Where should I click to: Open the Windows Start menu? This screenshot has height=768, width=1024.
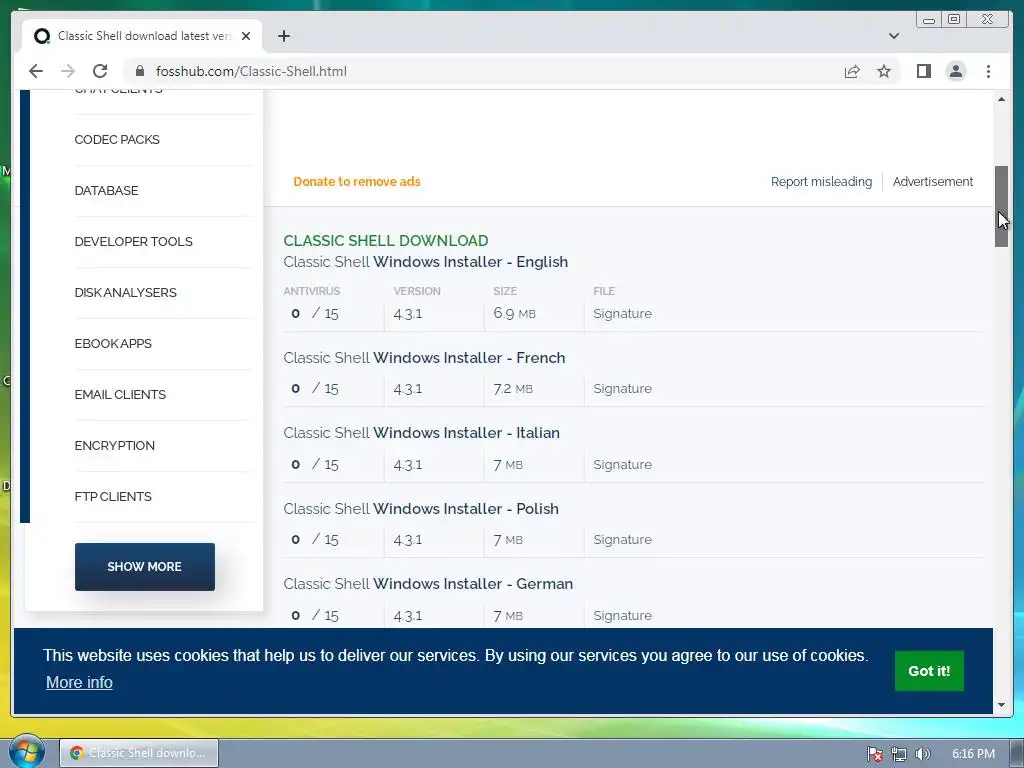[26, 752]
